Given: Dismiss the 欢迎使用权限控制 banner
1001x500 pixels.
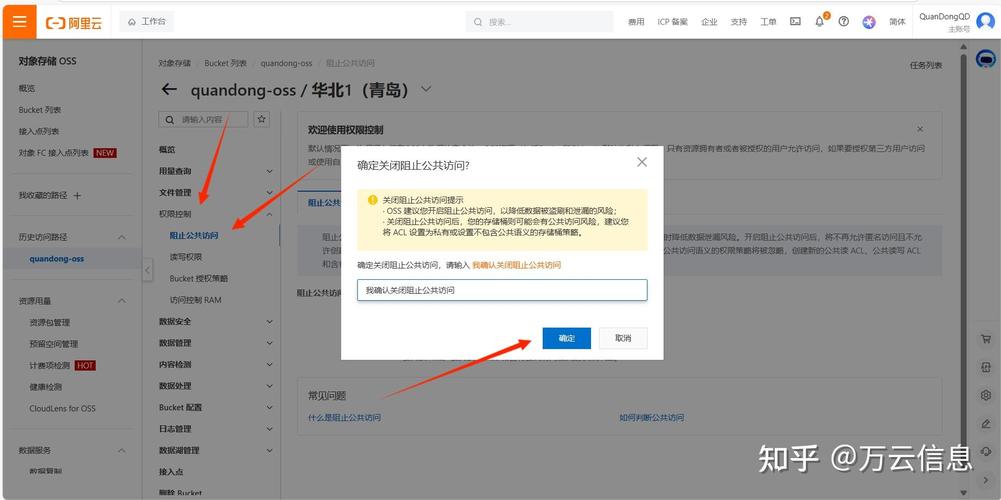Looking at the screenshot, I should (x=920, y=129).
